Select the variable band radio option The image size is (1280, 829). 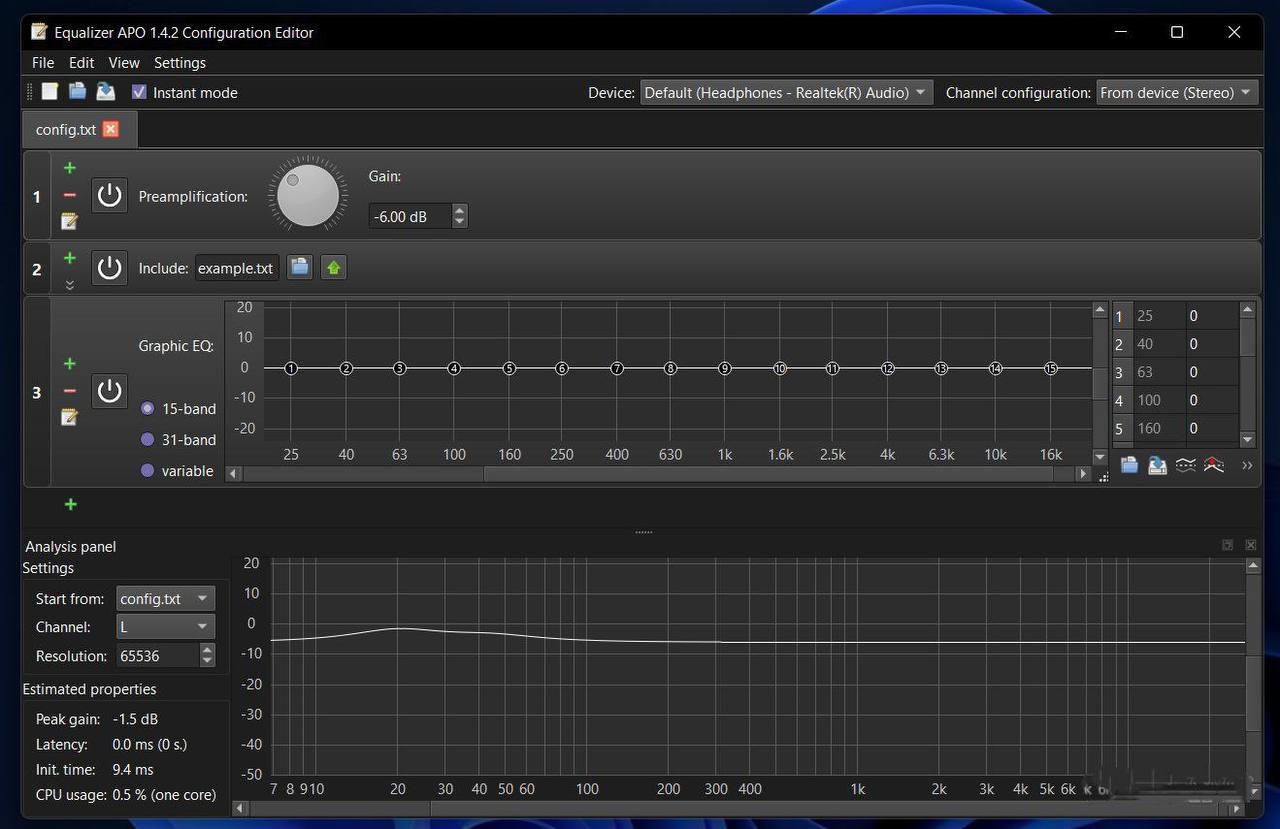pyautogui.click(x=148, y=470)
